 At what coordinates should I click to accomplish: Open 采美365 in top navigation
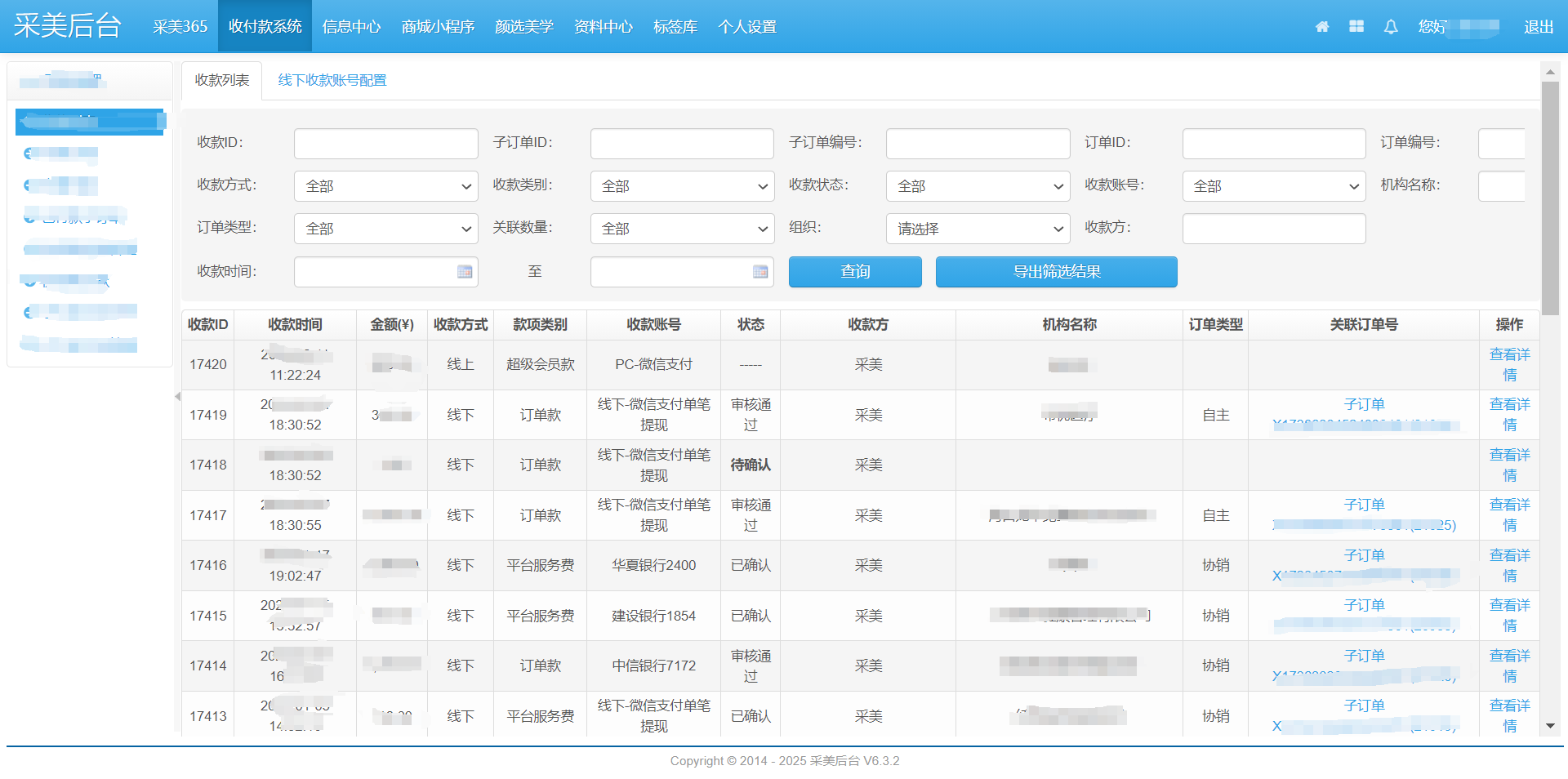[x=180, y=27]
